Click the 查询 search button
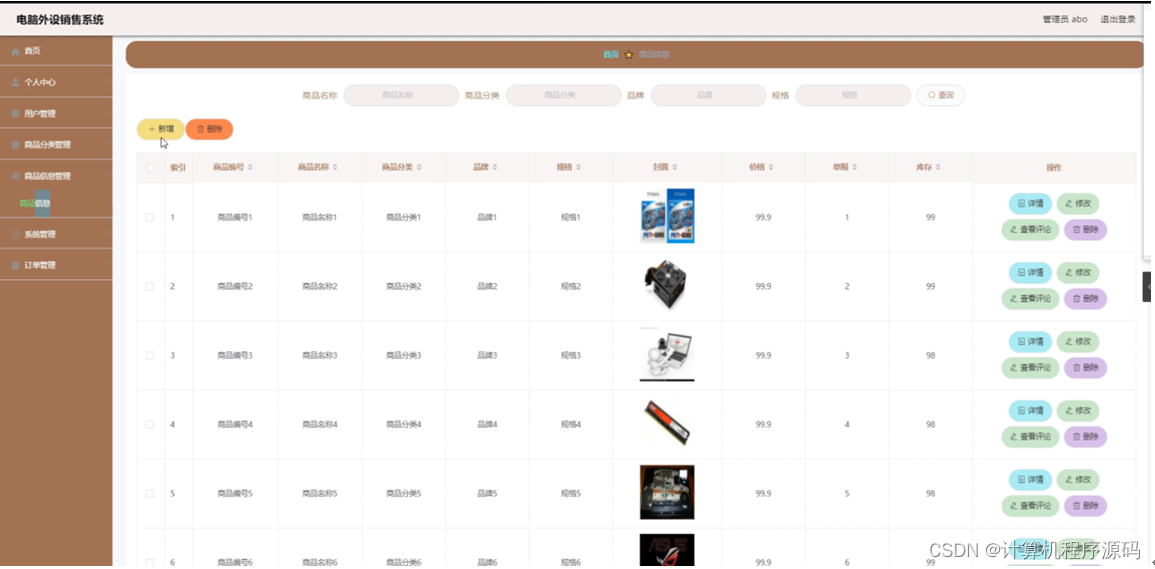1155x569 pixels. [941, 95]
